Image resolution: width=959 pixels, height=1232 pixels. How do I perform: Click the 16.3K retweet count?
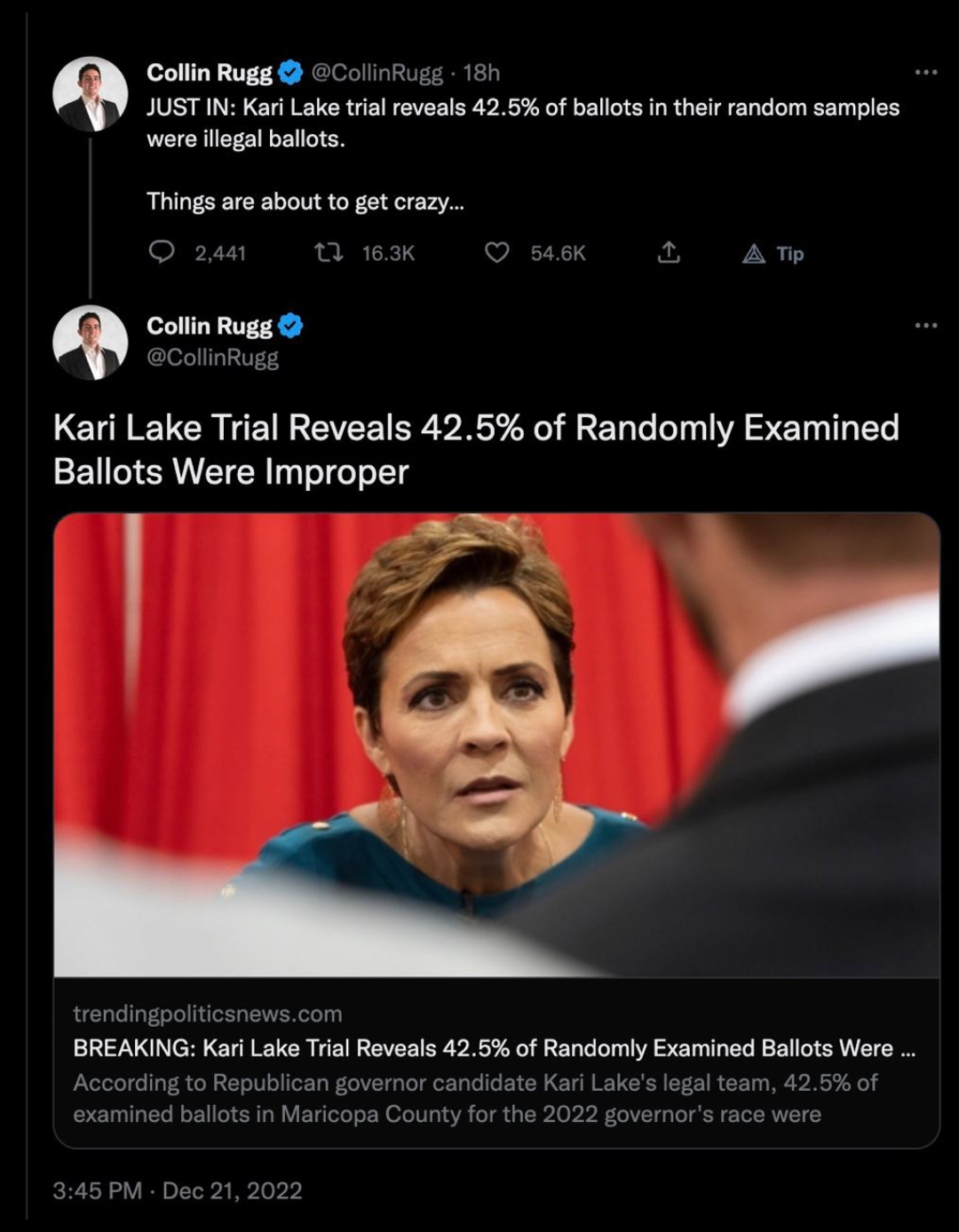(x=388, y=254)
